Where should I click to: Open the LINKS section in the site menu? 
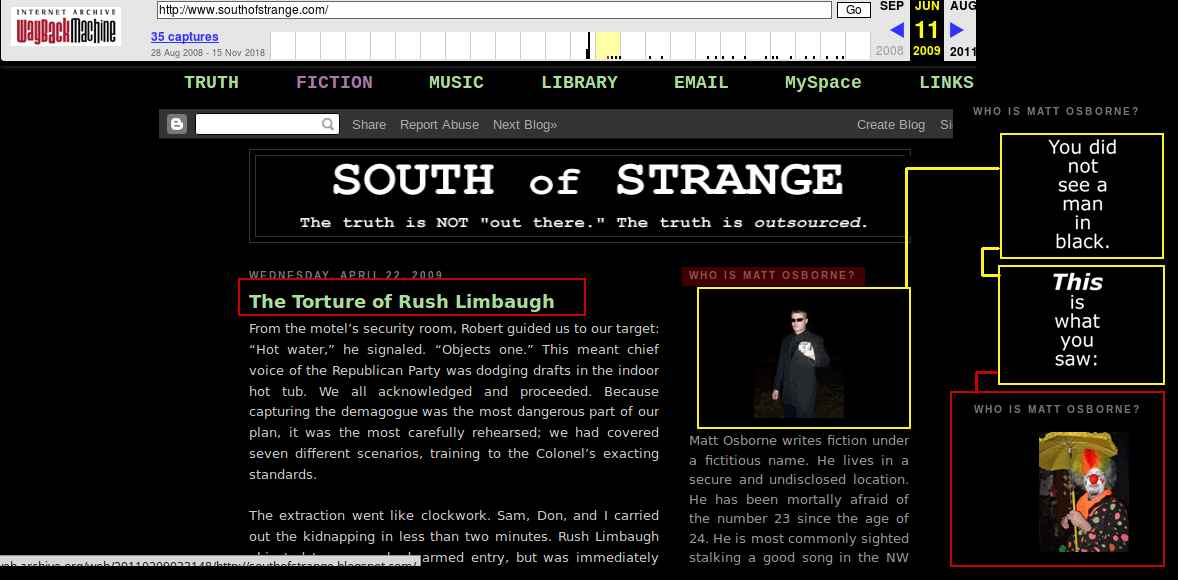click(x=947, y=83)
